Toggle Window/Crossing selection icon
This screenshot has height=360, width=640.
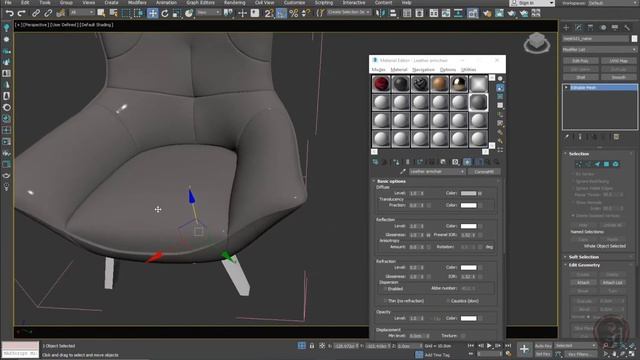138,13
